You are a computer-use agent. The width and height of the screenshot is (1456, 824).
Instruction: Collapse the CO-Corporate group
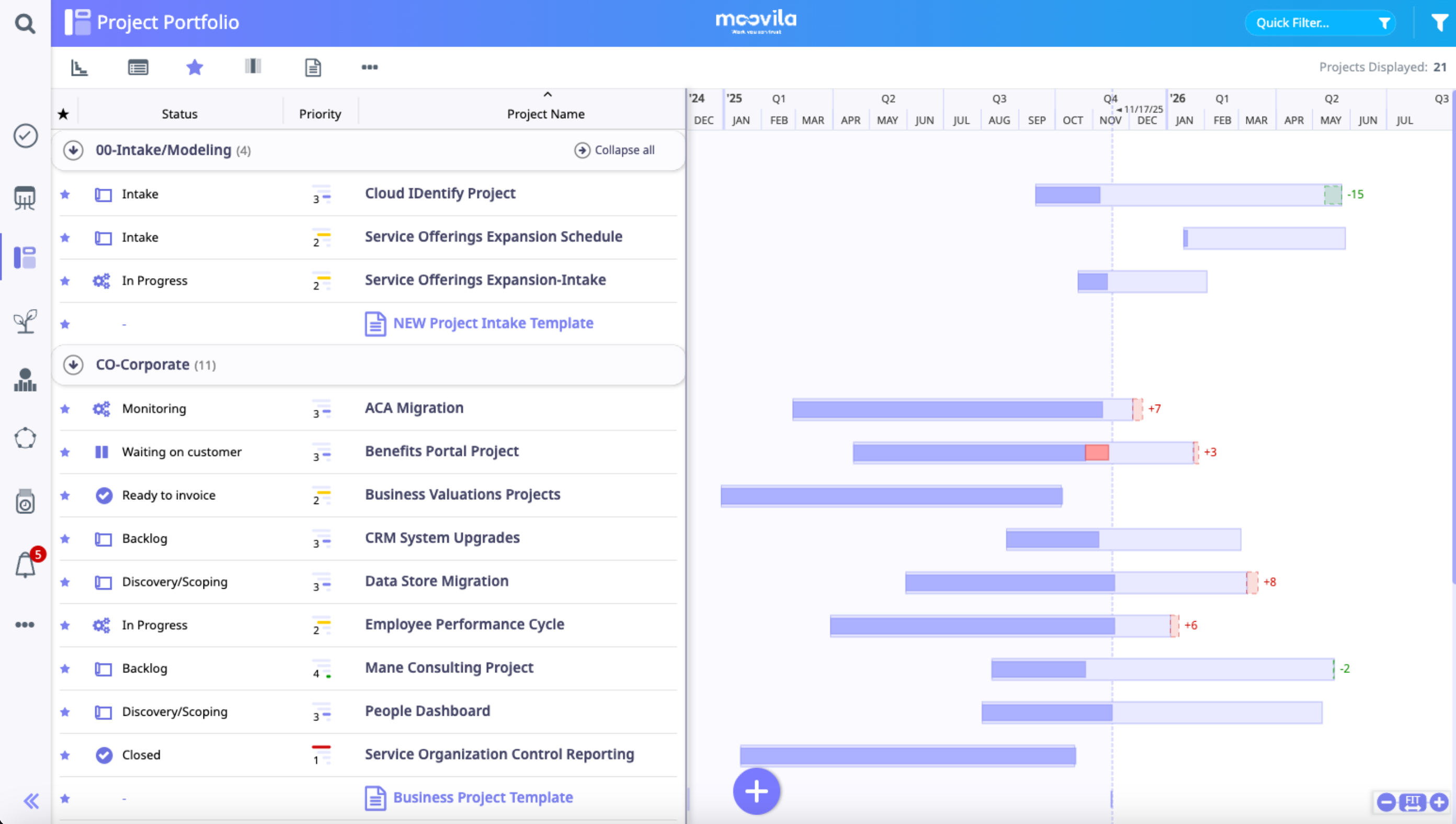coord(73,365)
